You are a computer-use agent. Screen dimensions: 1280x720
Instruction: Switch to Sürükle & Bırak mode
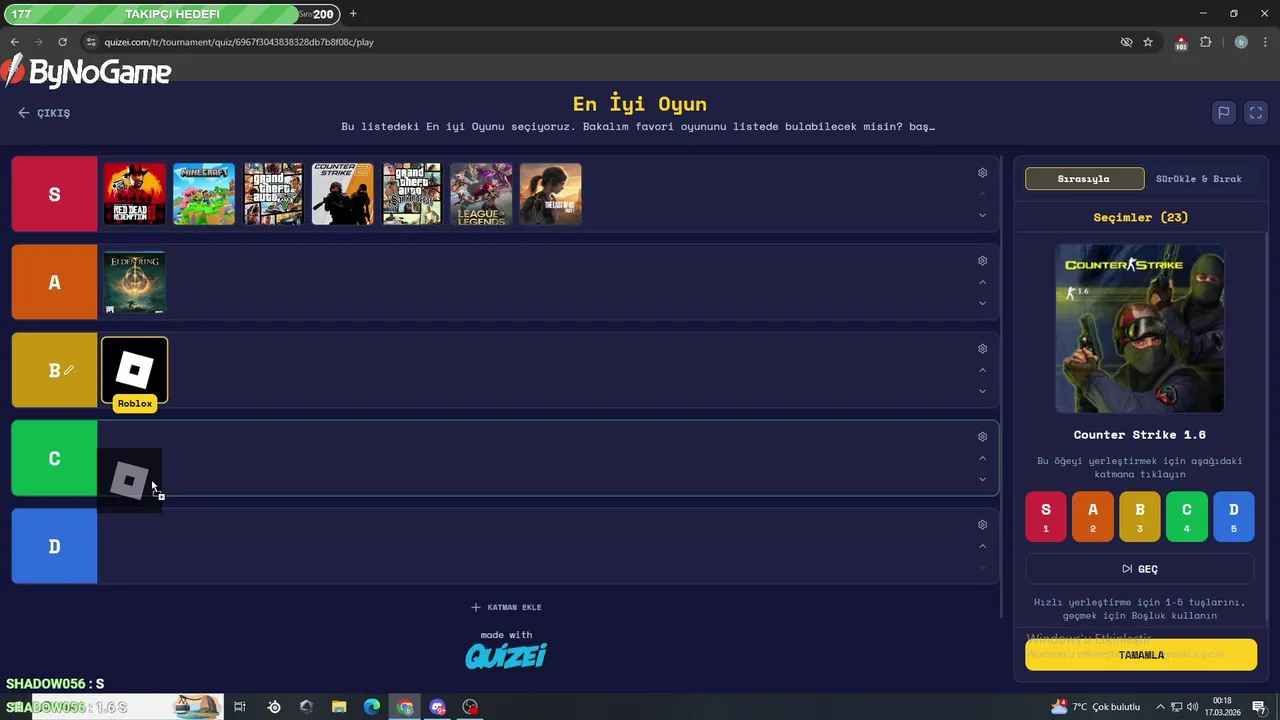[1198, 179]
